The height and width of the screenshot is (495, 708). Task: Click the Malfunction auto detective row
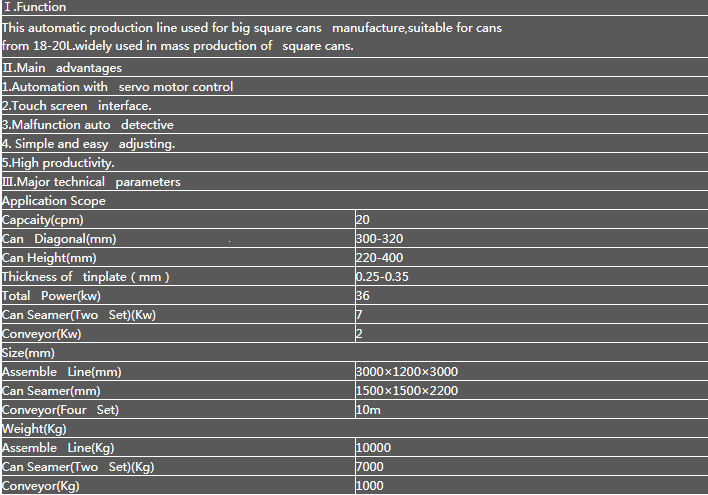click(354, 124)
